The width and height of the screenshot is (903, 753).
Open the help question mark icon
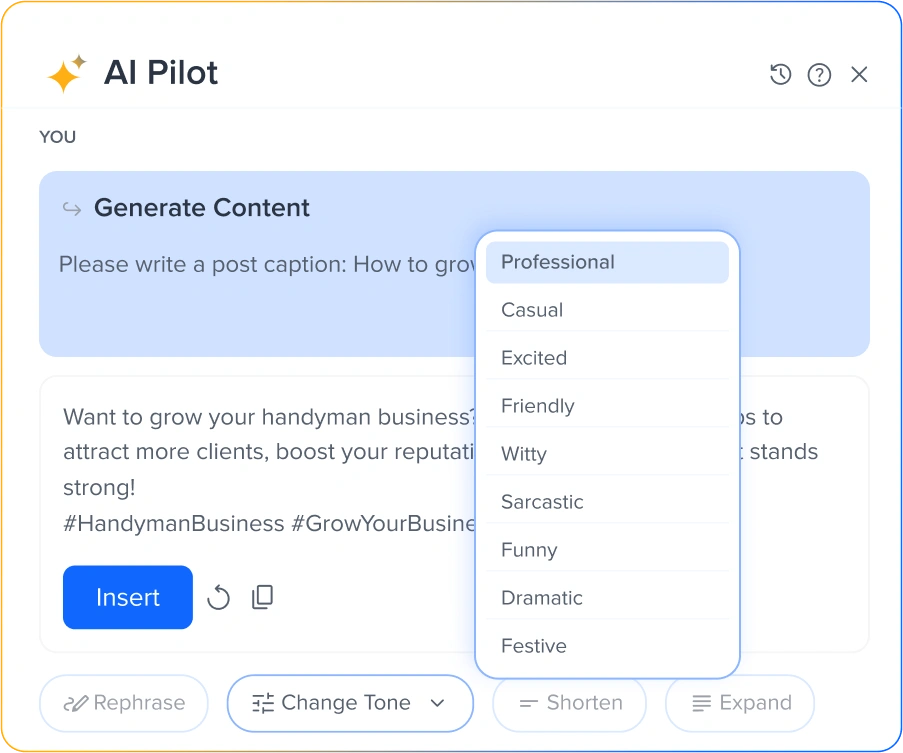coord(819,75)
